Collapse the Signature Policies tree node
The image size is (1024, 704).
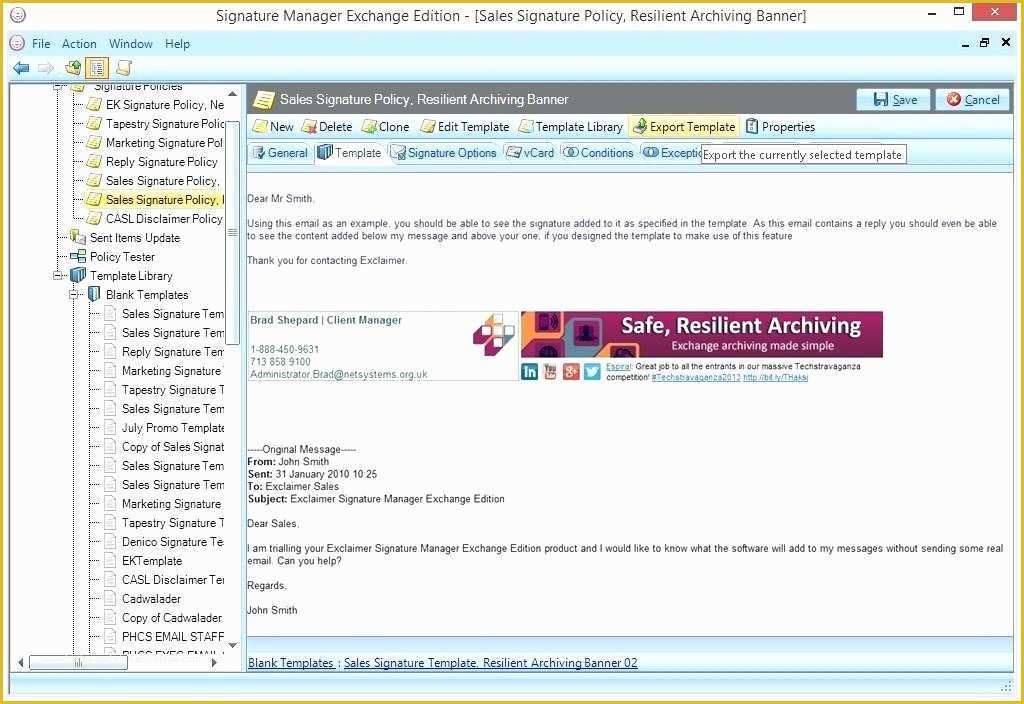point(57,86)
